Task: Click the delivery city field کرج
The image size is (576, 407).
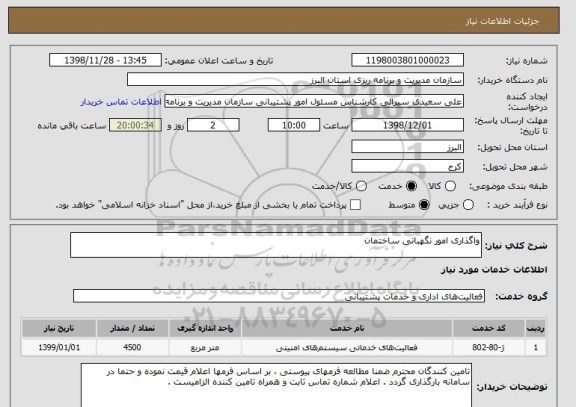Action: point(407,166)
